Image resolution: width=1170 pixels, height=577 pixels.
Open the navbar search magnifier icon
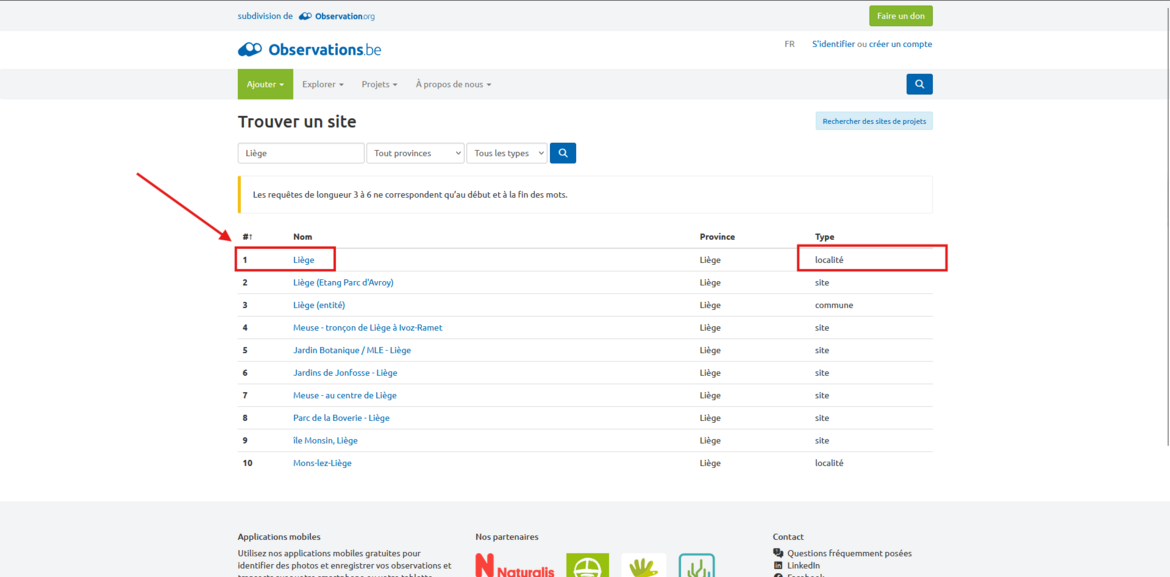[919, 84]
